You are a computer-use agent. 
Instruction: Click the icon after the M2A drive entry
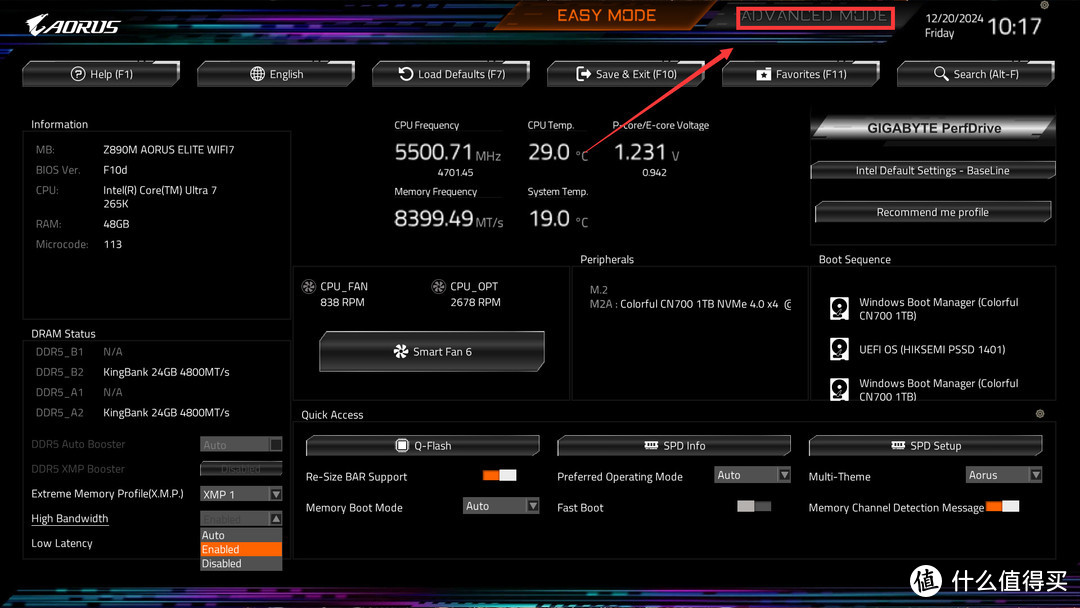click(x=788, y=304)
